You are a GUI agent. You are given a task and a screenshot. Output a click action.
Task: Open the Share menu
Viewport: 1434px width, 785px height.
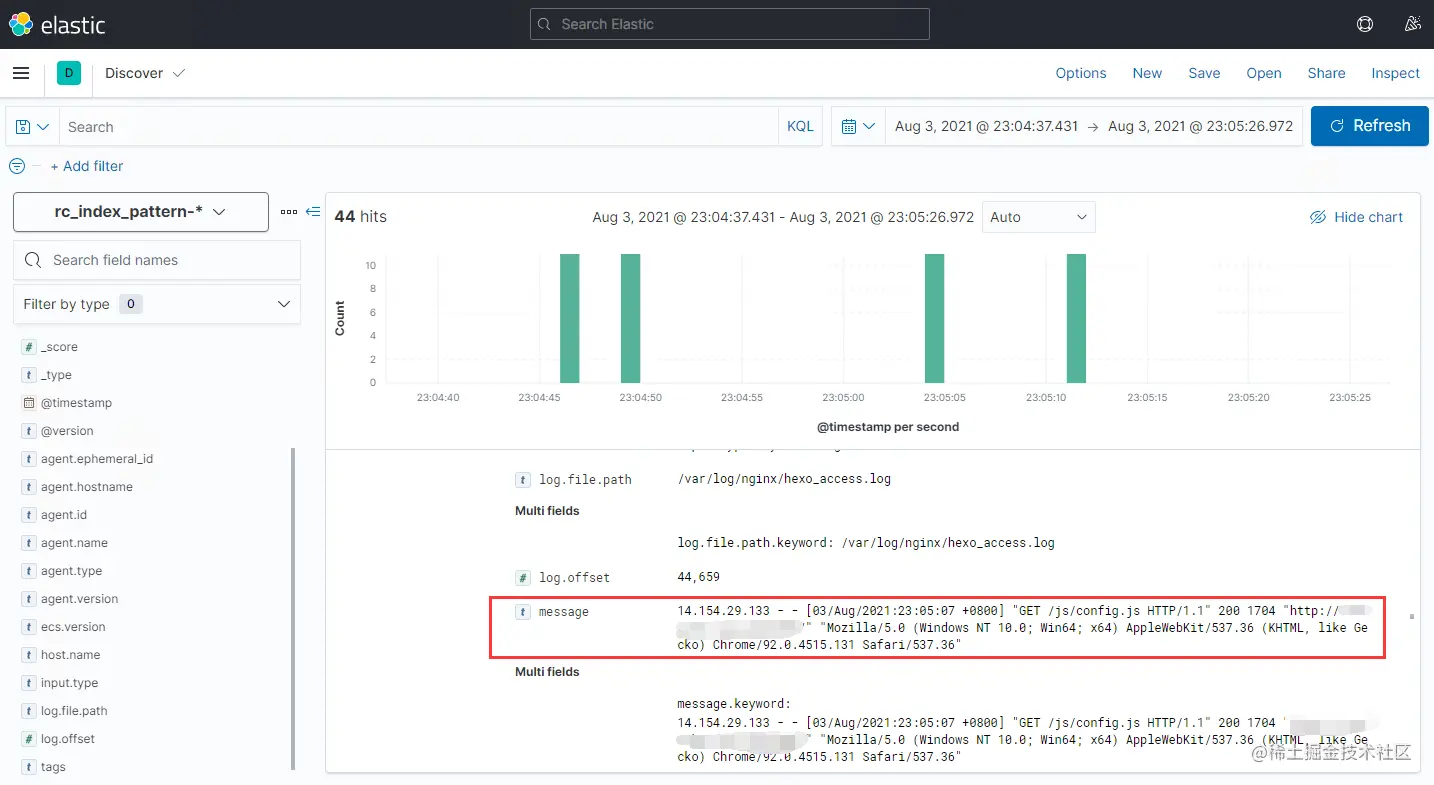1326,73
